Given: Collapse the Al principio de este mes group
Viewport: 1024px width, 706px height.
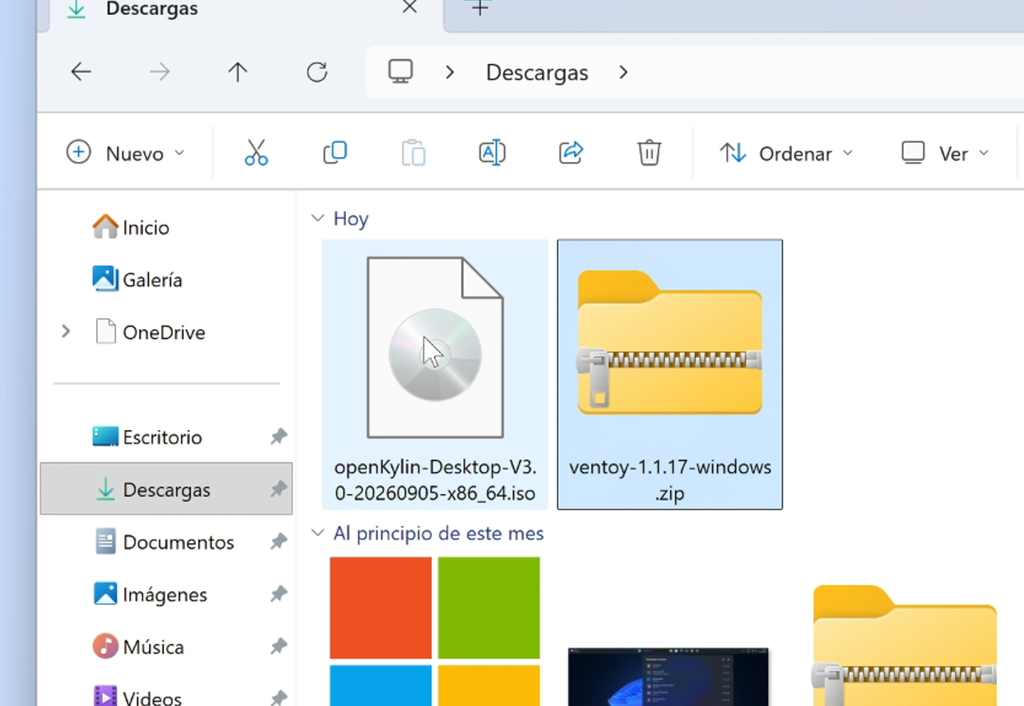Looking at the screenshot, I should click(x=317, y=532).
